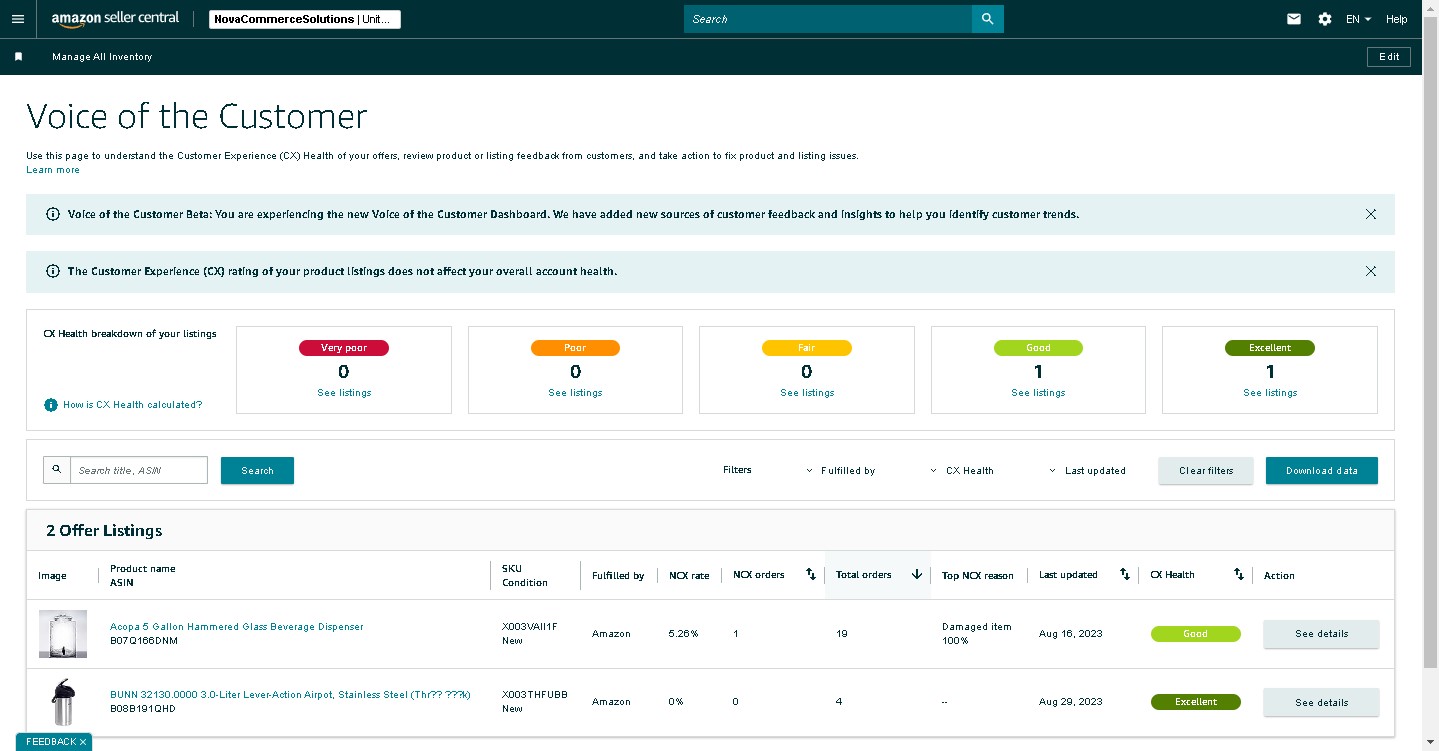The height and width of the screenshot is (751, 1439).
Task: Open How is CX Health calculated link
Action: (x=132, y=405)
